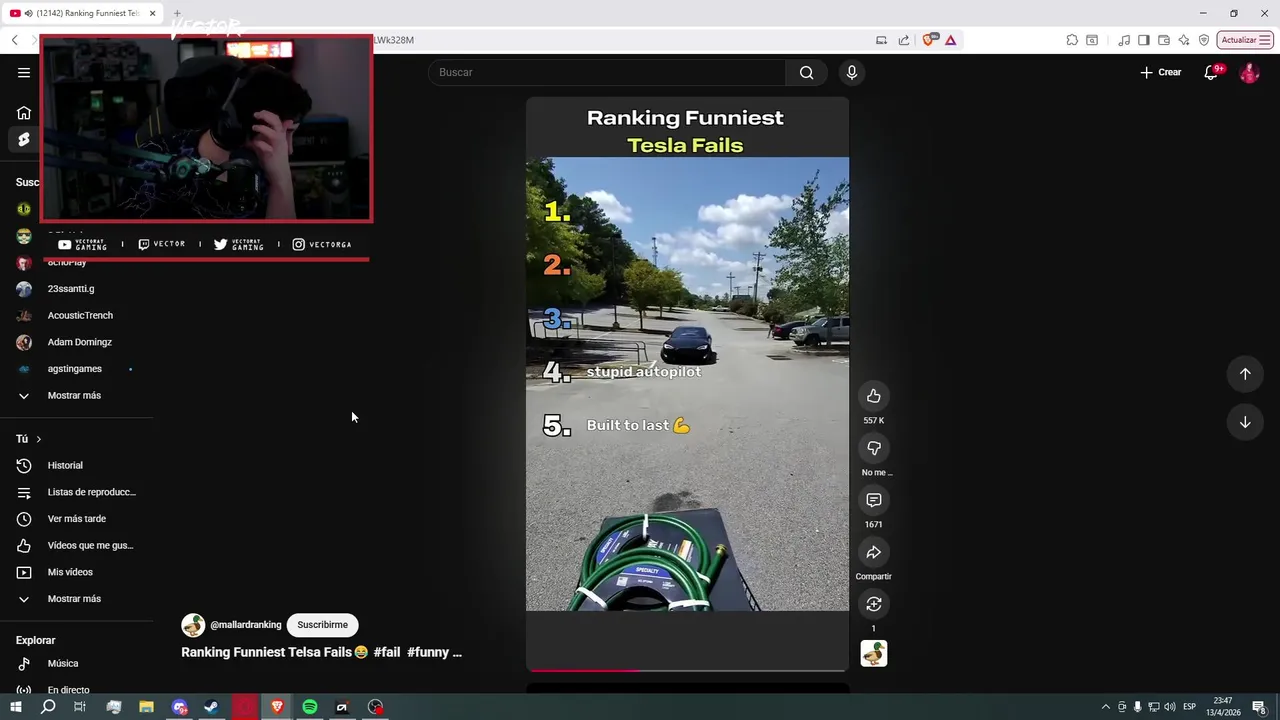Go to previous short with up arrow

click(x=1245, y=374)
